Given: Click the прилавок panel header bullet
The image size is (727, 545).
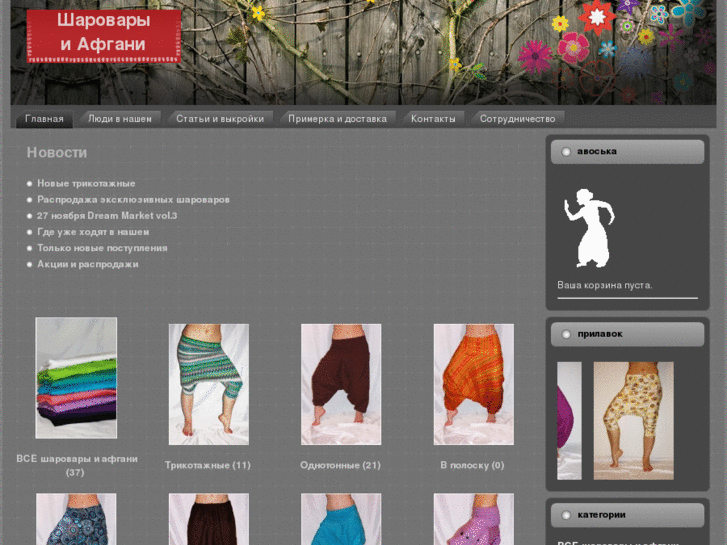Looking at the screenshot, I should click(566, 334).
